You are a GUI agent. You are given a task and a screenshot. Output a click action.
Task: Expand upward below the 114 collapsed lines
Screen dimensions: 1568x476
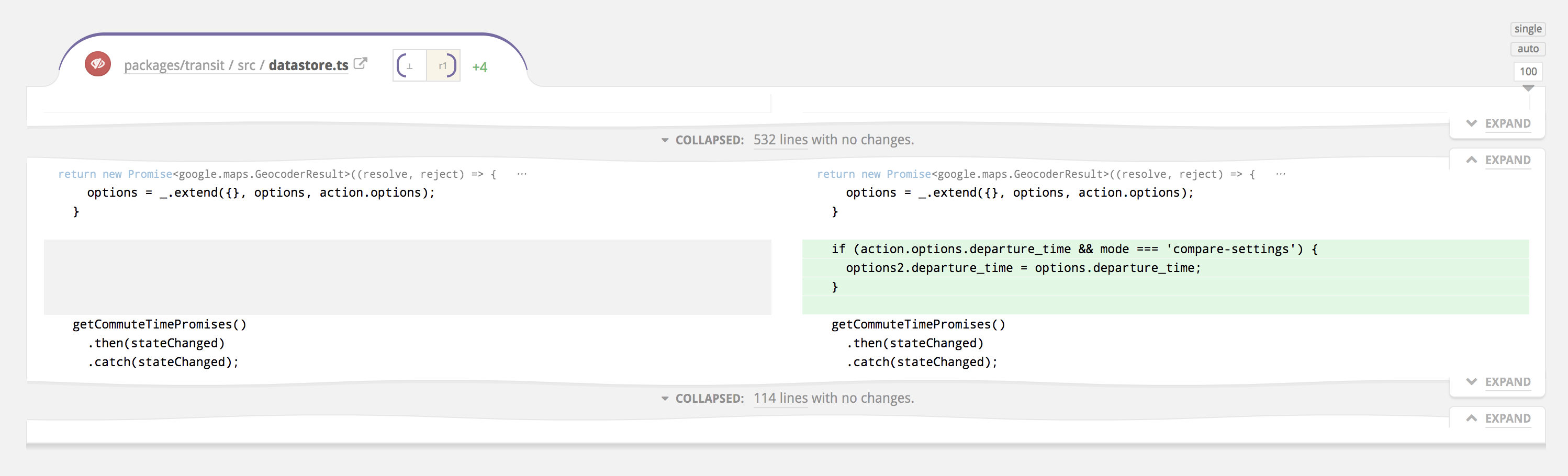point(1498,418)
